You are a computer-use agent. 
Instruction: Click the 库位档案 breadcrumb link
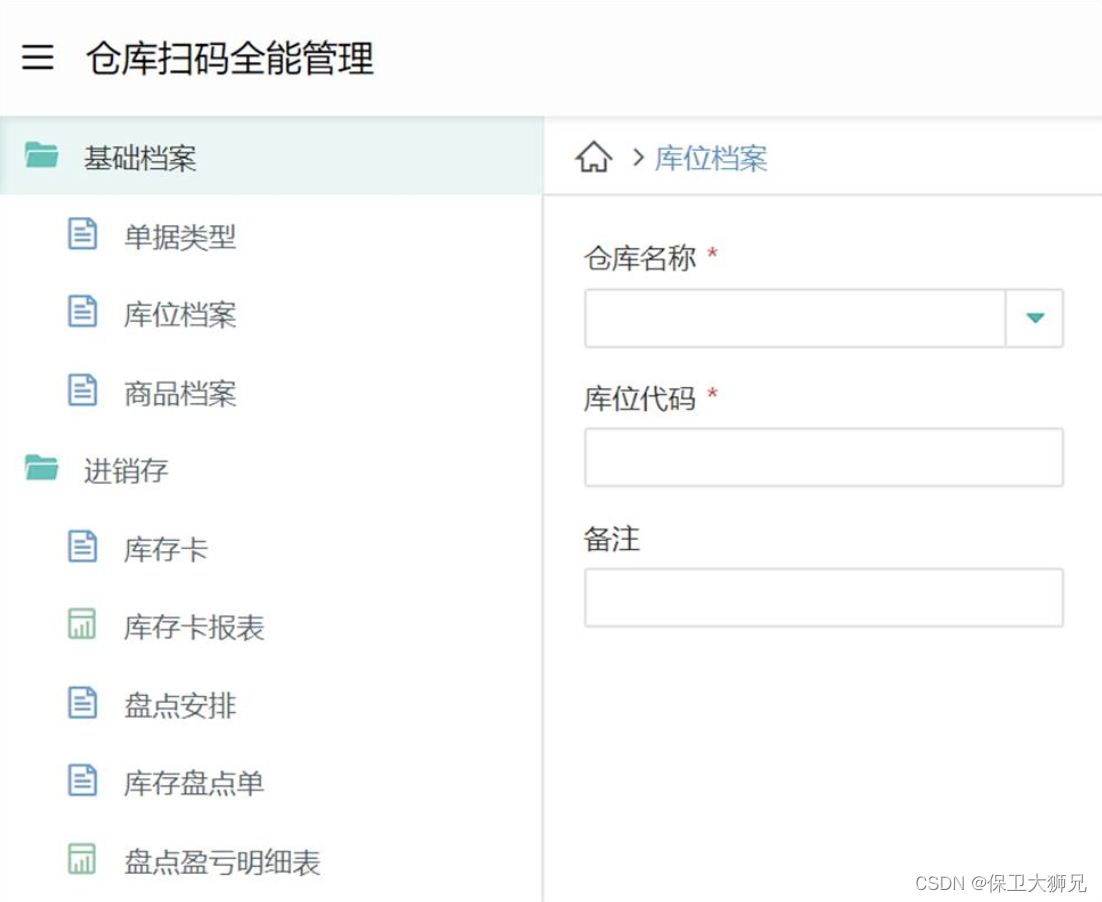coord(711,158)
